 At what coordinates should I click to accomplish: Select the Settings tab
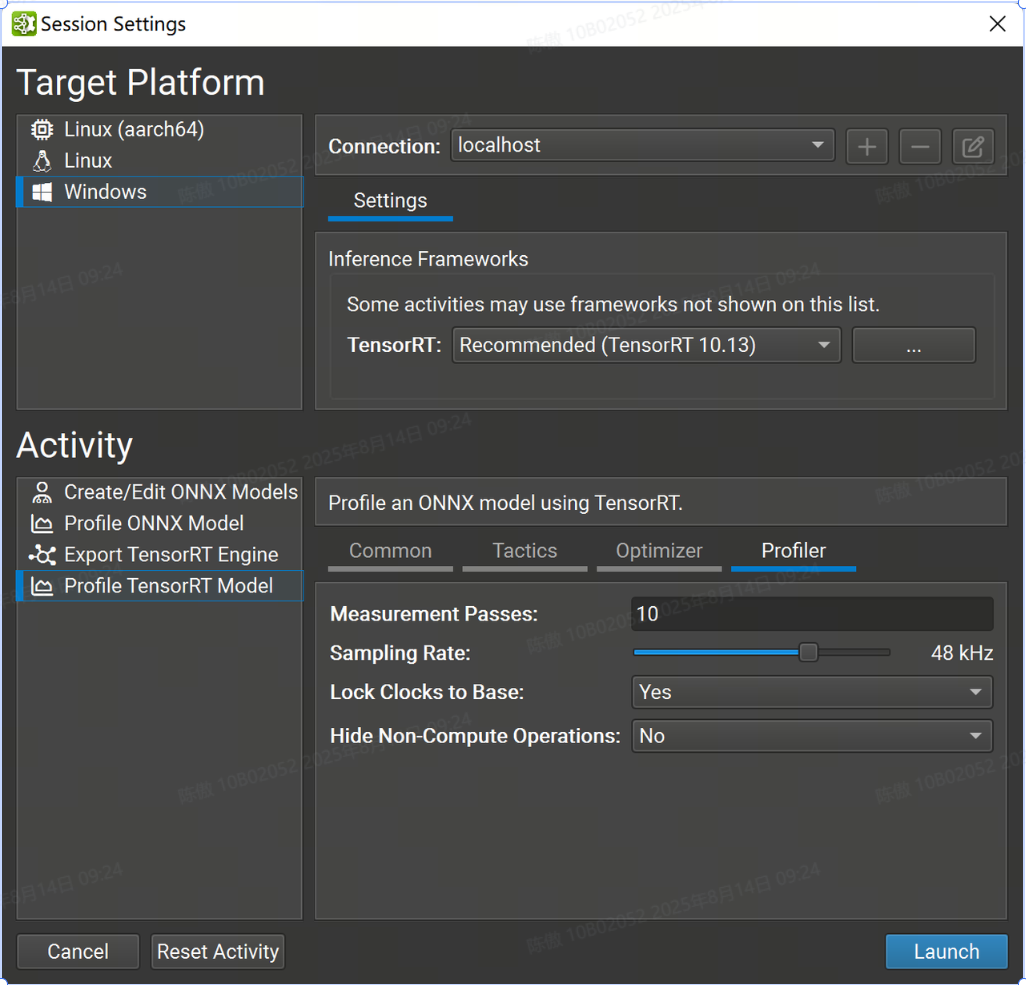[x=391, y=201]
